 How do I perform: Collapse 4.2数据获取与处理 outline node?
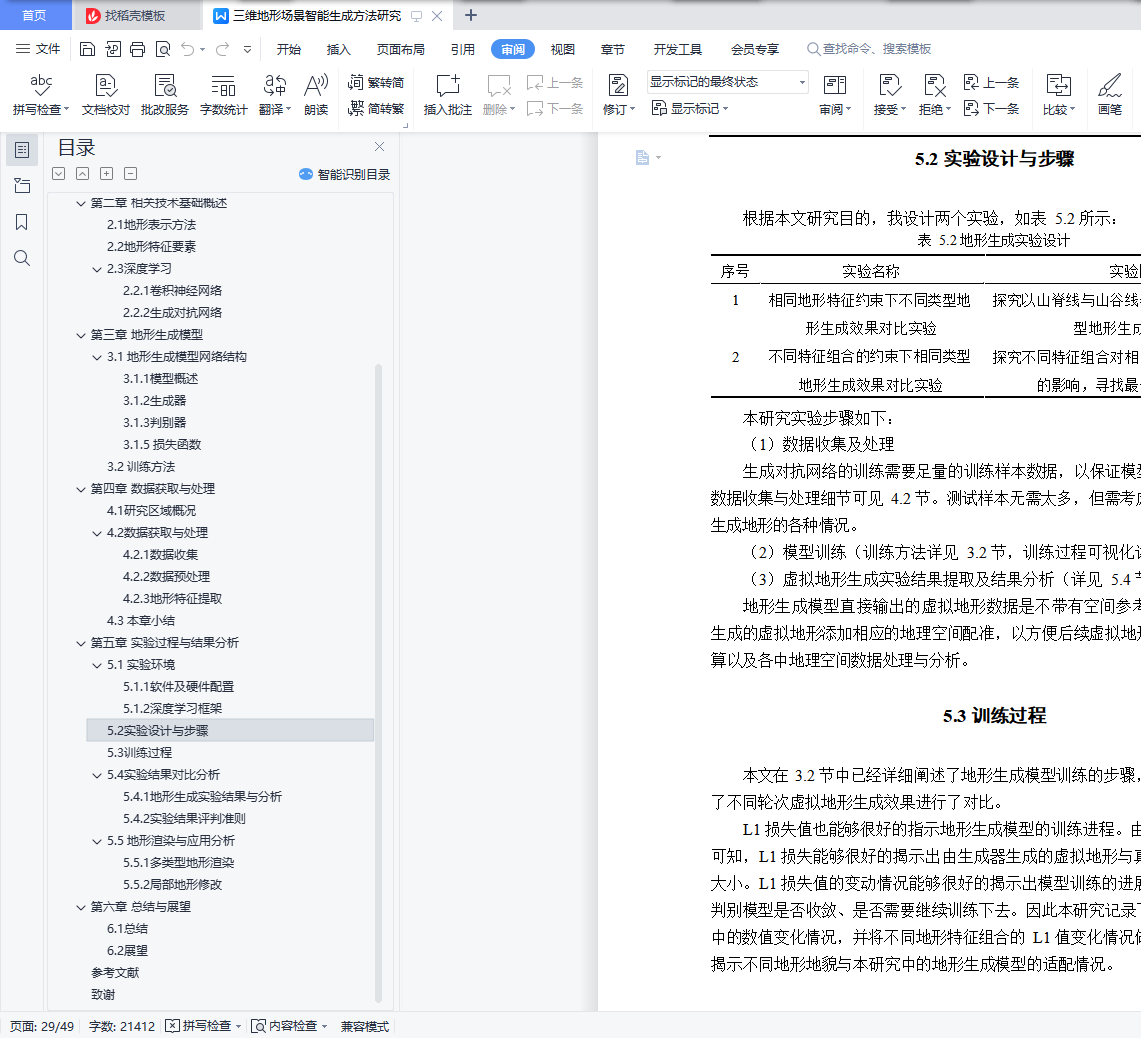97,533
